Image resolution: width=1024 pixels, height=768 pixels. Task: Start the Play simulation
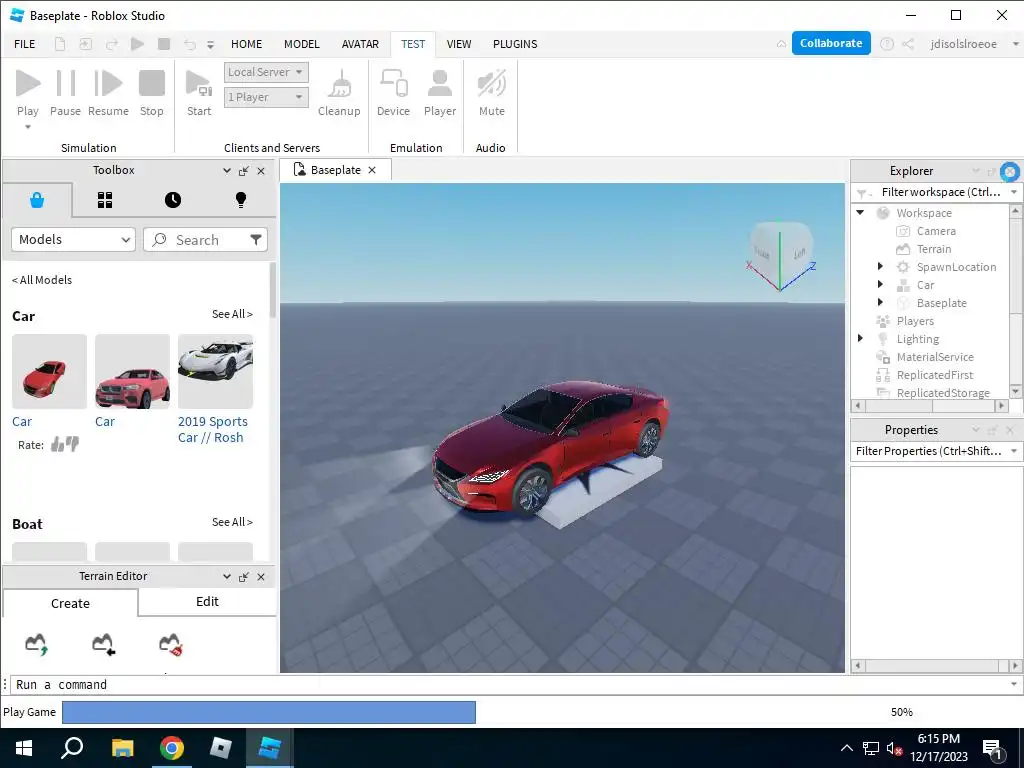click(x=27, y=93)
